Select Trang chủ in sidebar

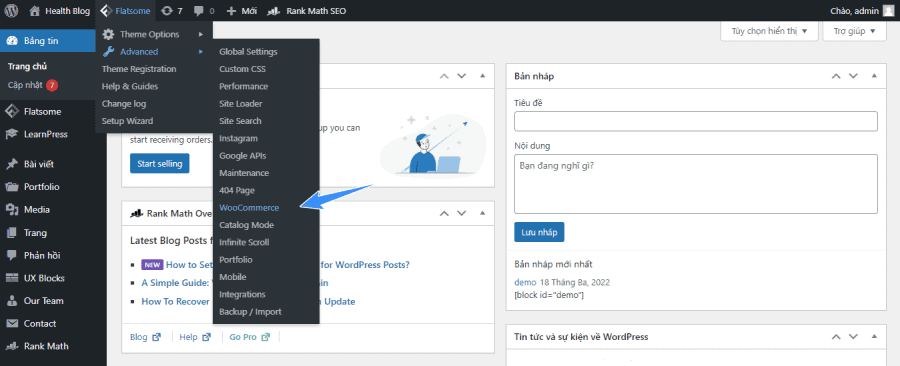[x=27, y=67]
